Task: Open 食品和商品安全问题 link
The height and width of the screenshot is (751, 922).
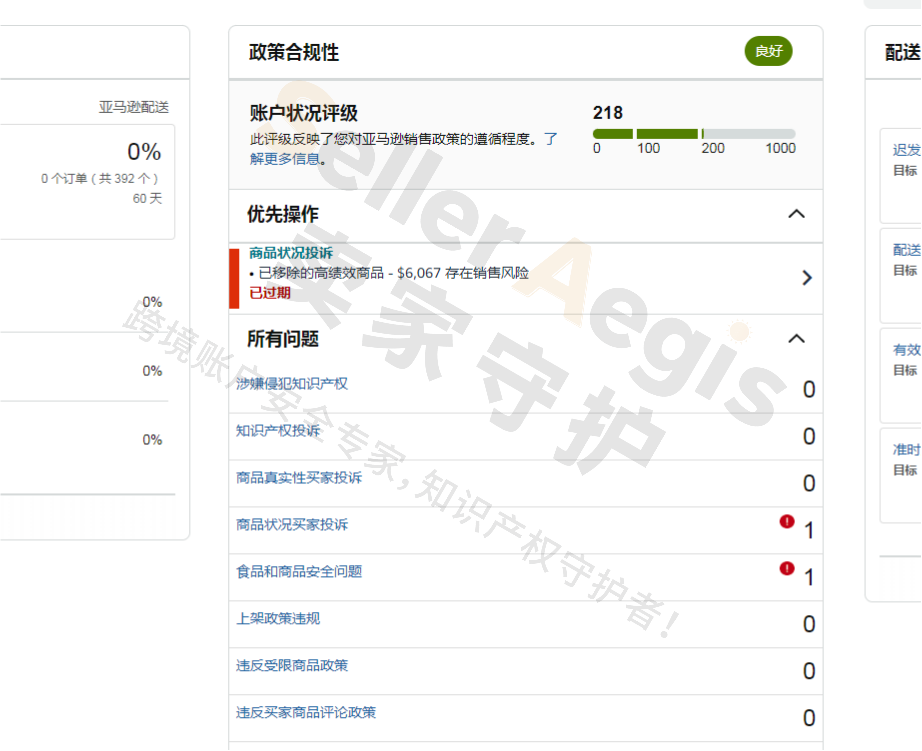Action: coord(299,572)
